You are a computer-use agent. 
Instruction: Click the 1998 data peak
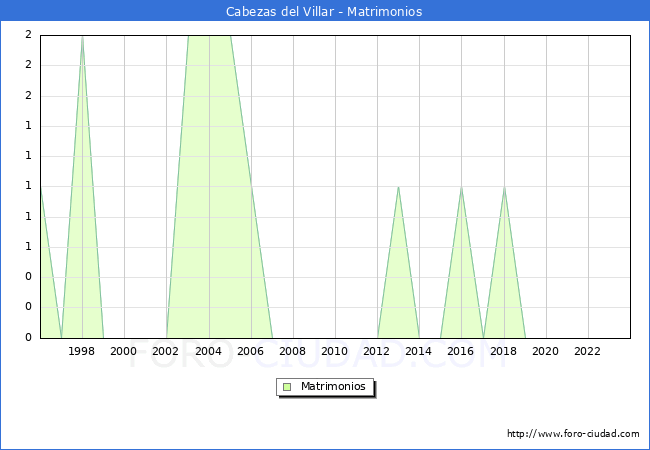click(82, 37)
